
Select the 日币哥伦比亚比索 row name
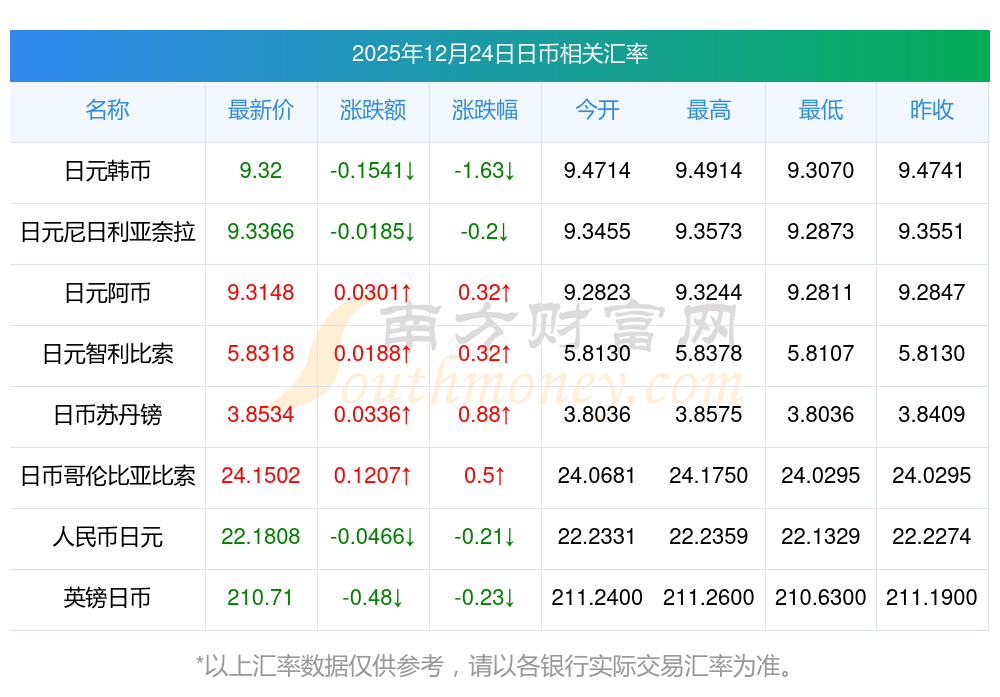(x=107, y=476)
